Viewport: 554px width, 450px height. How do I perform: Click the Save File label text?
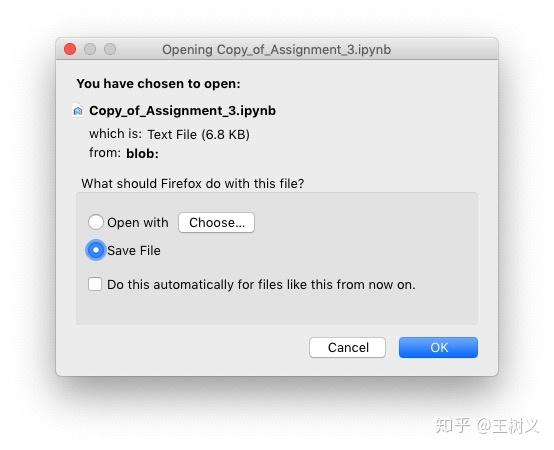click(x=134, y=250)
